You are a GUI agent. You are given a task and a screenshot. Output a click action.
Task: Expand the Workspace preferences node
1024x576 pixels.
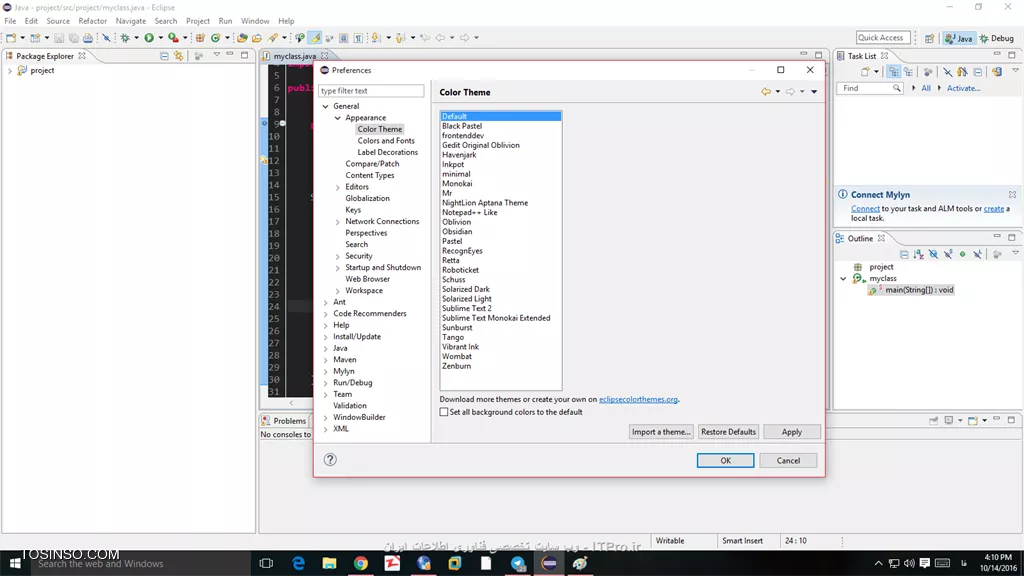pyautogui.click(x=338, y=291)
